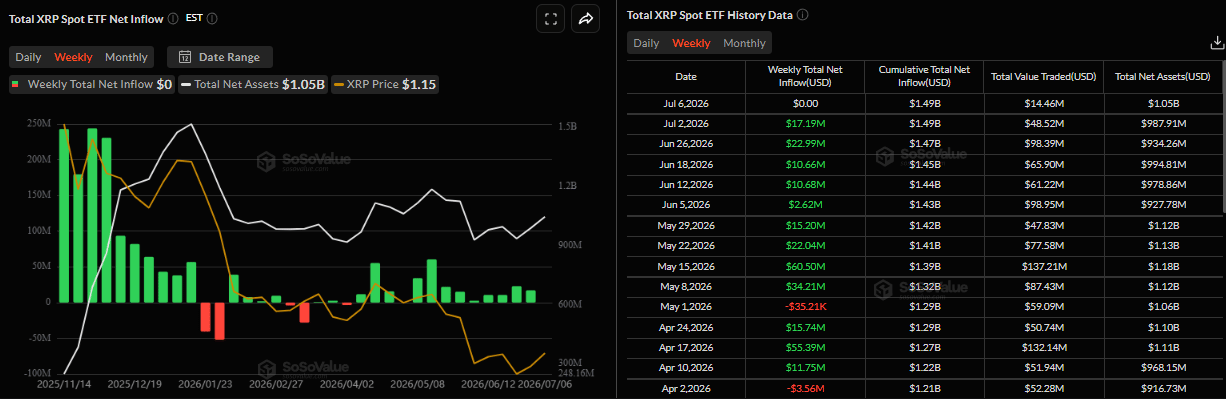Click the May 15,2026 date cell

[686, 267]
